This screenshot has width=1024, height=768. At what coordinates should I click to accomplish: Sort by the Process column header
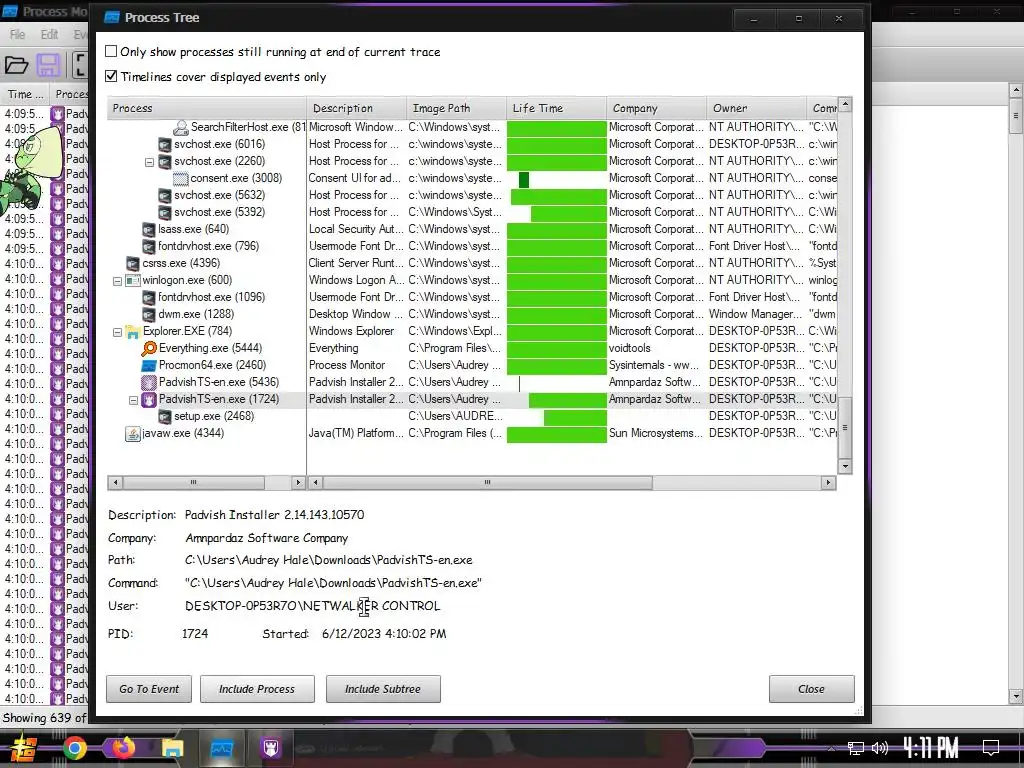(207, 108)
